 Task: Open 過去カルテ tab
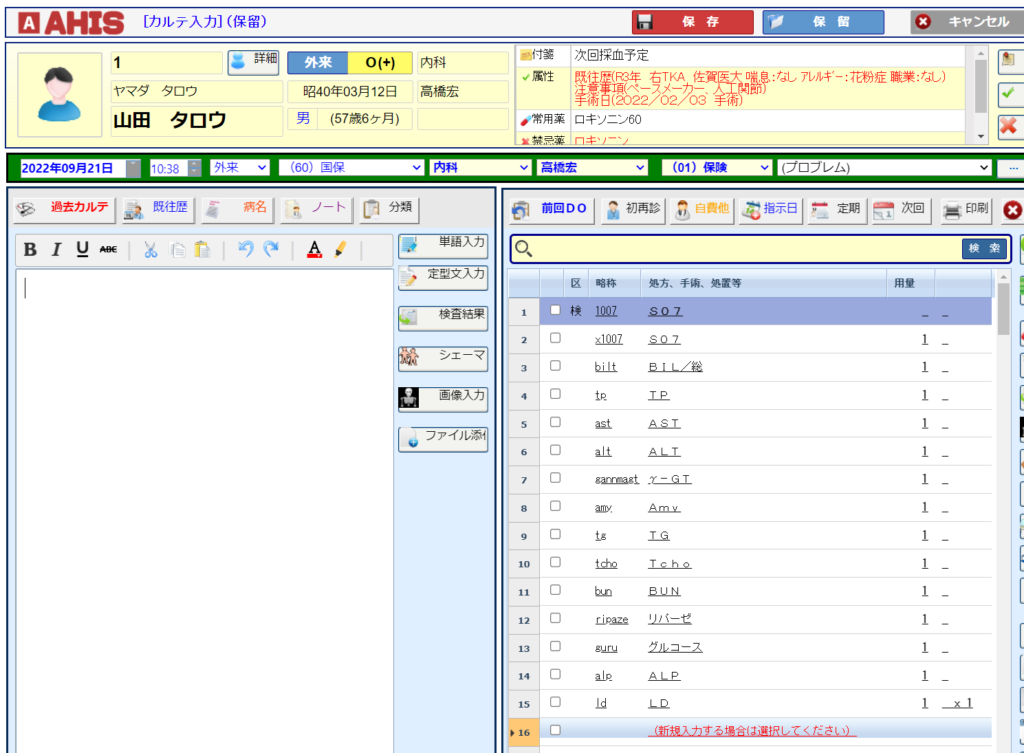[x=65, y=210]
